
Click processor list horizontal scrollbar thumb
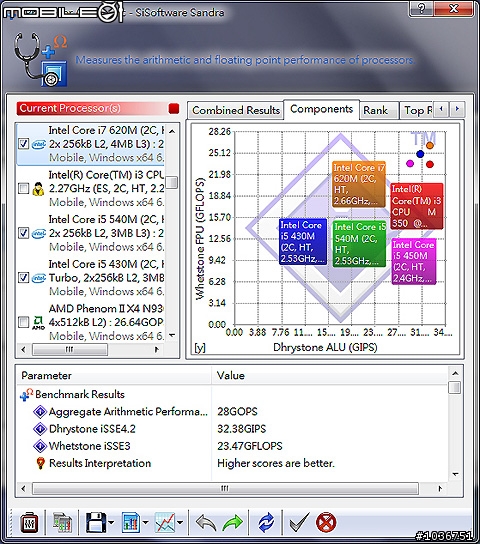pyautogui.click(x=70, y=349)
